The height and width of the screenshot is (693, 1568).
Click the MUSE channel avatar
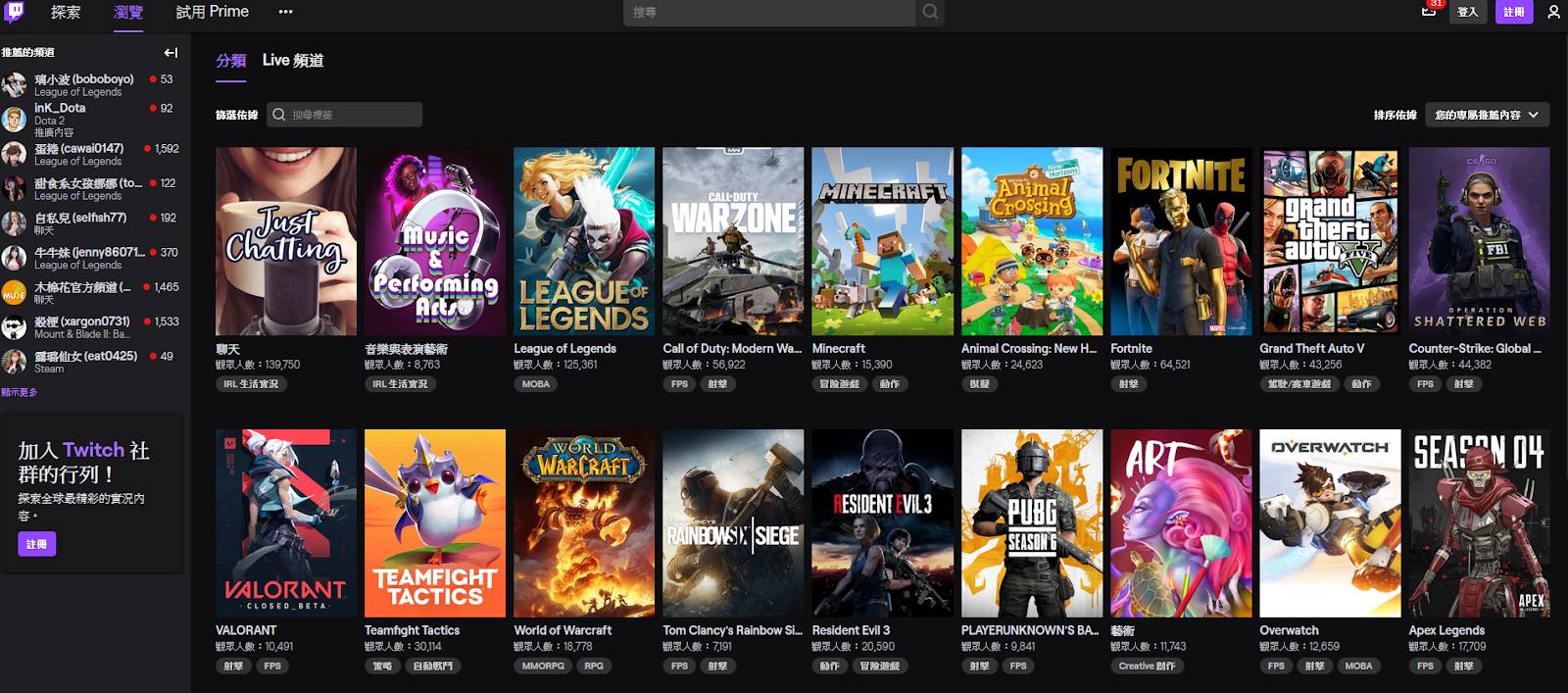(15, 293)
